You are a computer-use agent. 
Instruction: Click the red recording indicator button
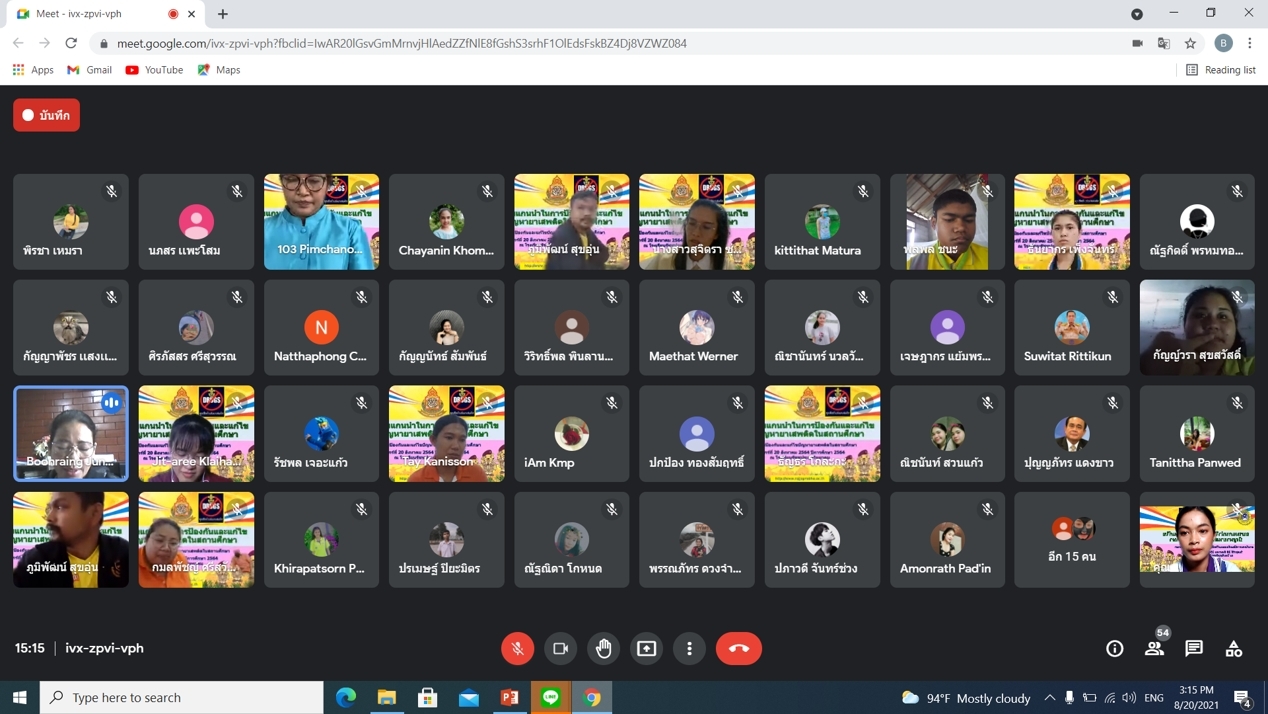click(x=46, y=115)
